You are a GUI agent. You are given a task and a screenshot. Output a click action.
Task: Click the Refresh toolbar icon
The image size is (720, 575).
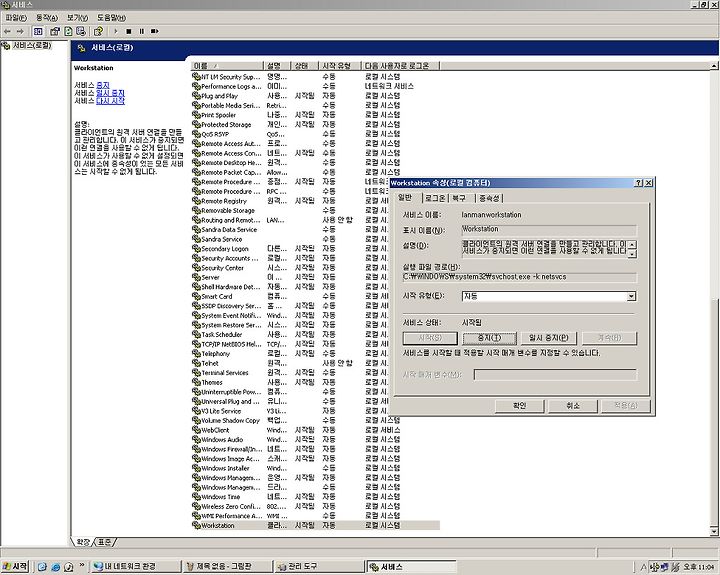click(x=68, y=31)
